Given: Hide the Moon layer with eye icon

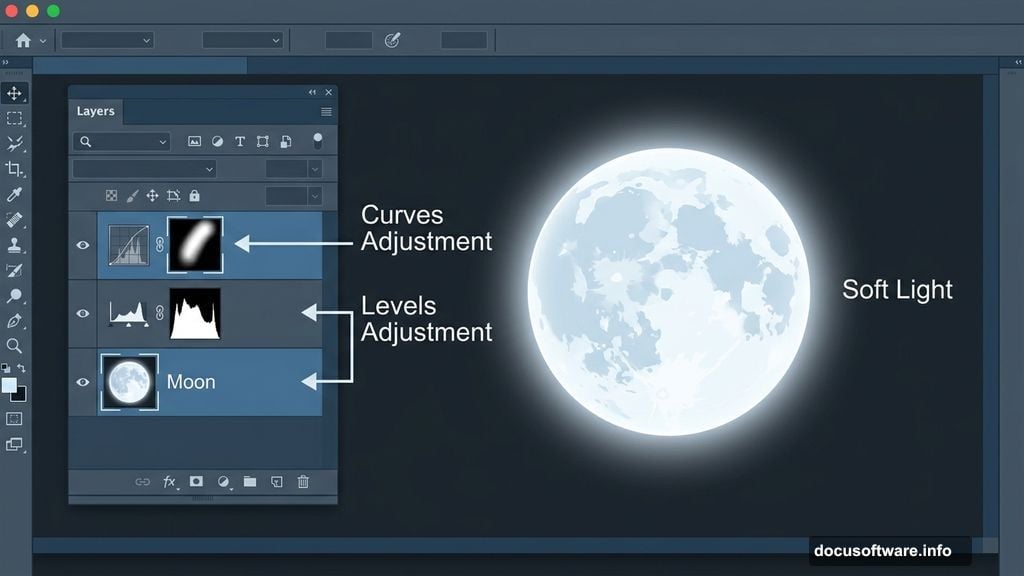Looking at the screenshot, I should [83, 382].
